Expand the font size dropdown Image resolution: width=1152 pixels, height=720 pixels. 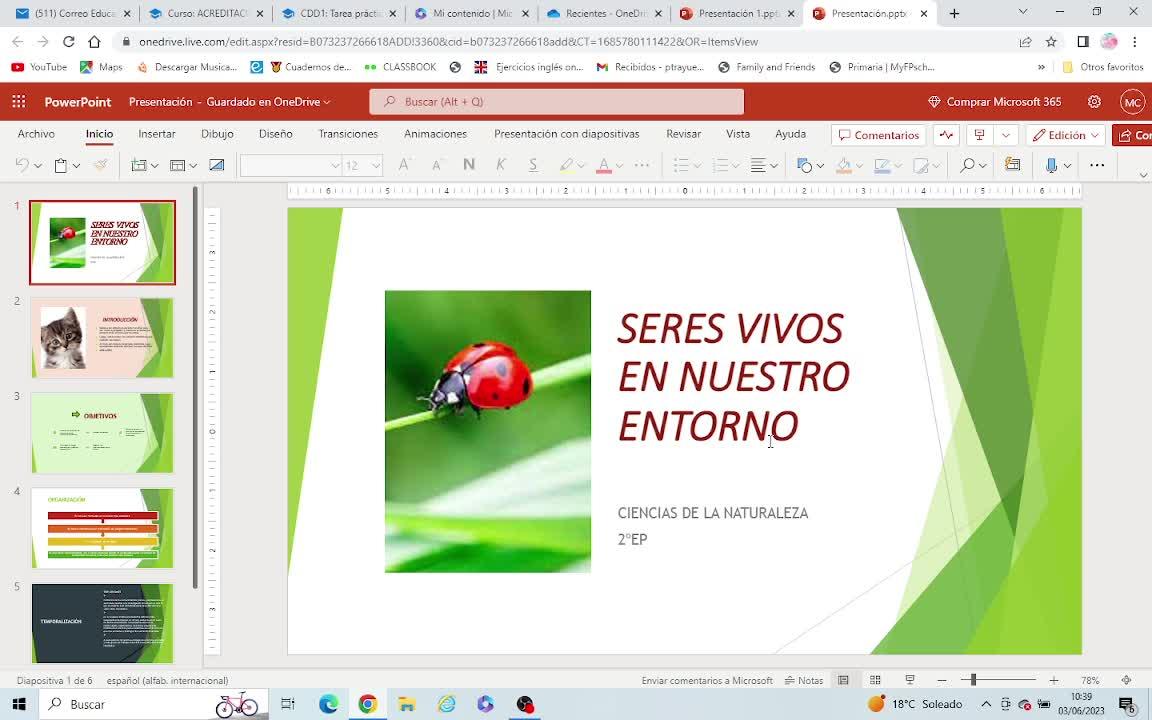coord(376,165)
